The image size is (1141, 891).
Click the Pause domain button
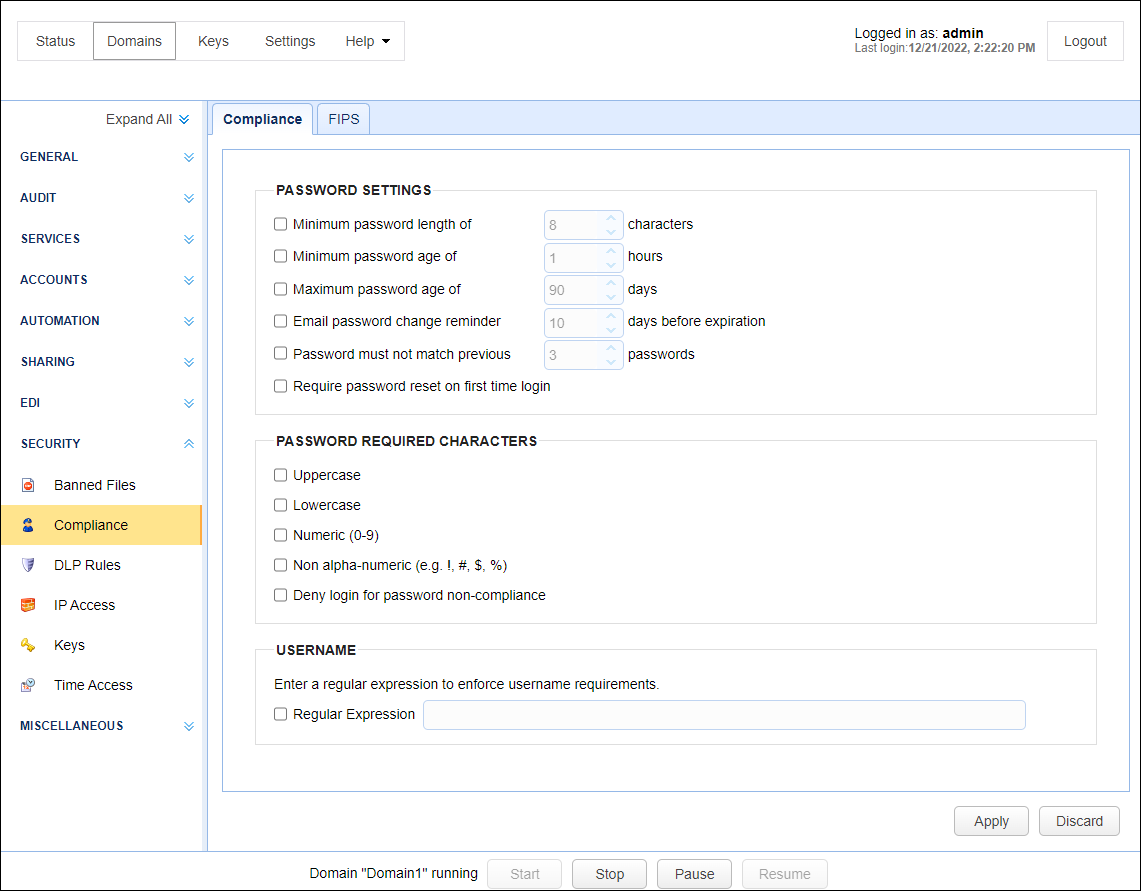click(x=694, y=874)
